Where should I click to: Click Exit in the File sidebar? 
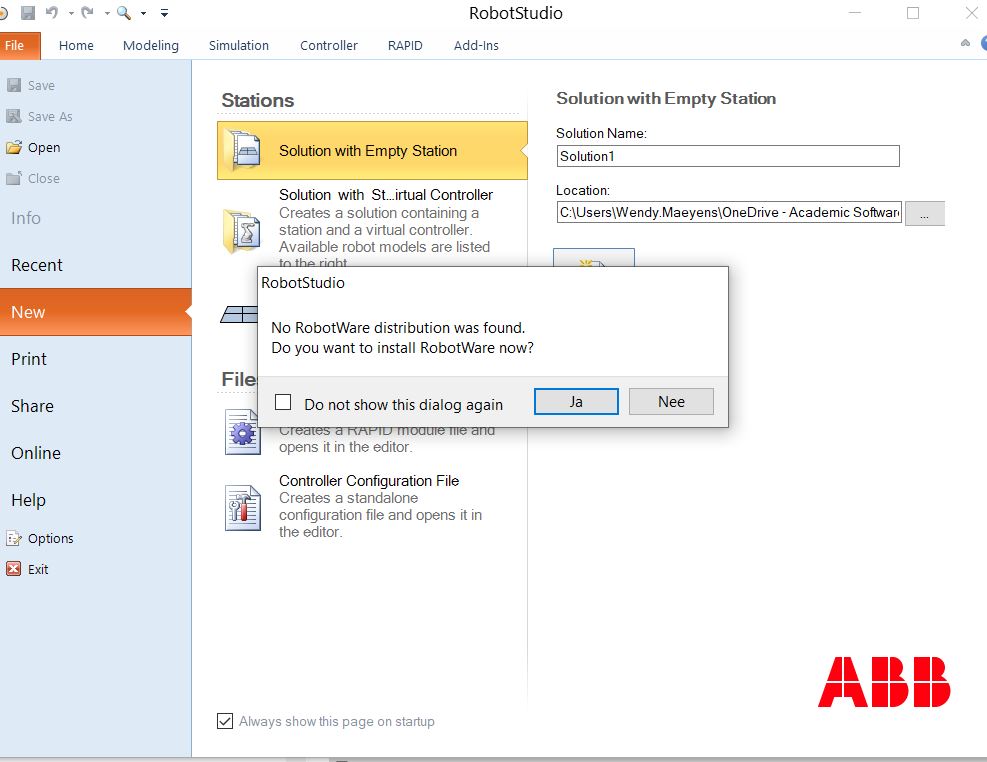[27, 569]
